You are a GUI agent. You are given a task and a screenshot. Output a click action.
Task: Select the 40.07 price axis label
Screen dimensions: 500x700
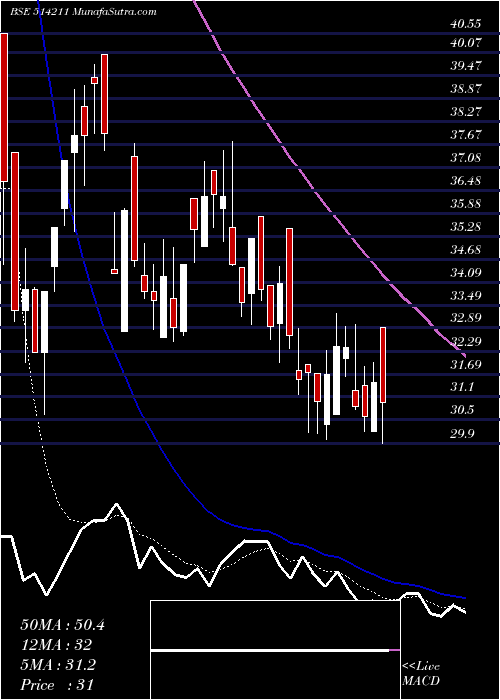(x=466, y=43)
